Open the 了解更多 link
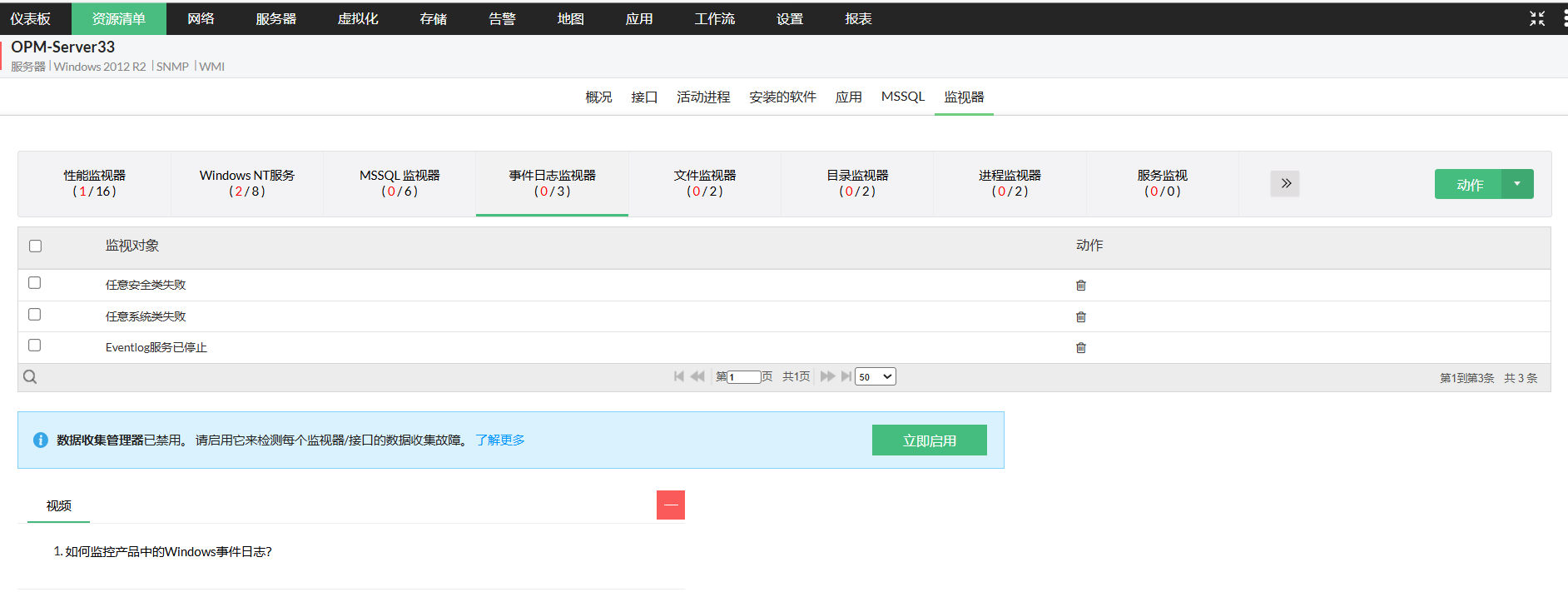Image resolution: width=1568 pixels, height=592 pixels. [x=500, y=440]
